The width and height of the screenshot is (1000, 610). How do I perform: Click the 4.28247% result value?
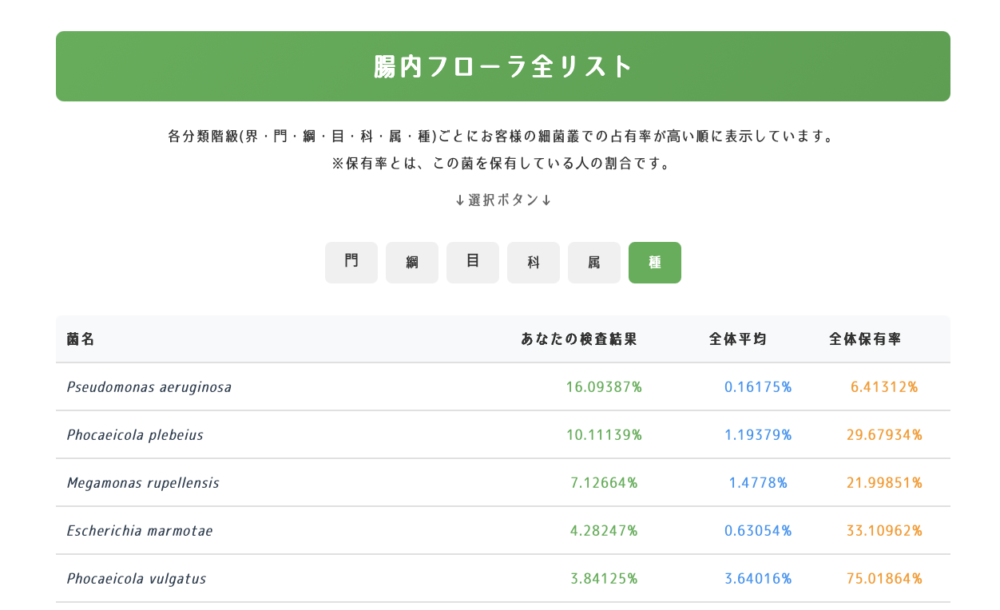(x=604, y=531)
